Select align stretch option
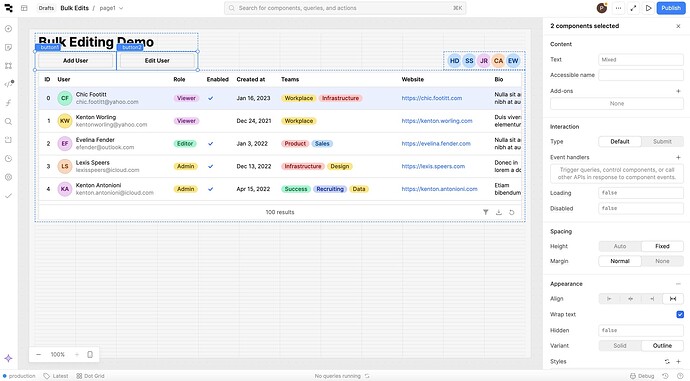 pyautogui.click(x=673, y=299)
